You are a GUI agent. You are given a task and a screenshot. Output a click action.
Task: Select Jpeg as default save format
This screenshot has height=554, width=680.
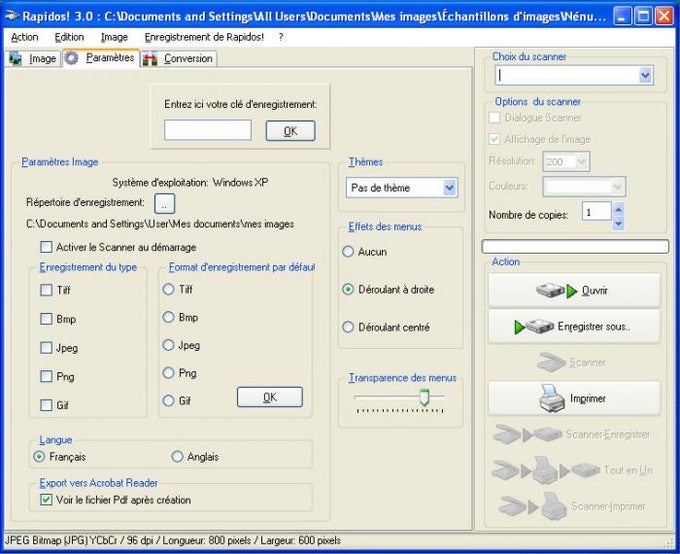click(168, 345)
